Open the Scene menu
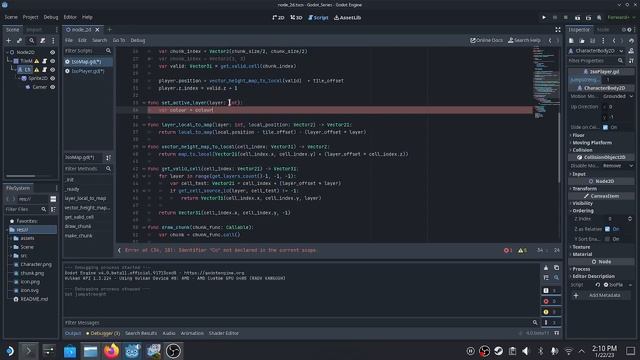 [11, 17]
